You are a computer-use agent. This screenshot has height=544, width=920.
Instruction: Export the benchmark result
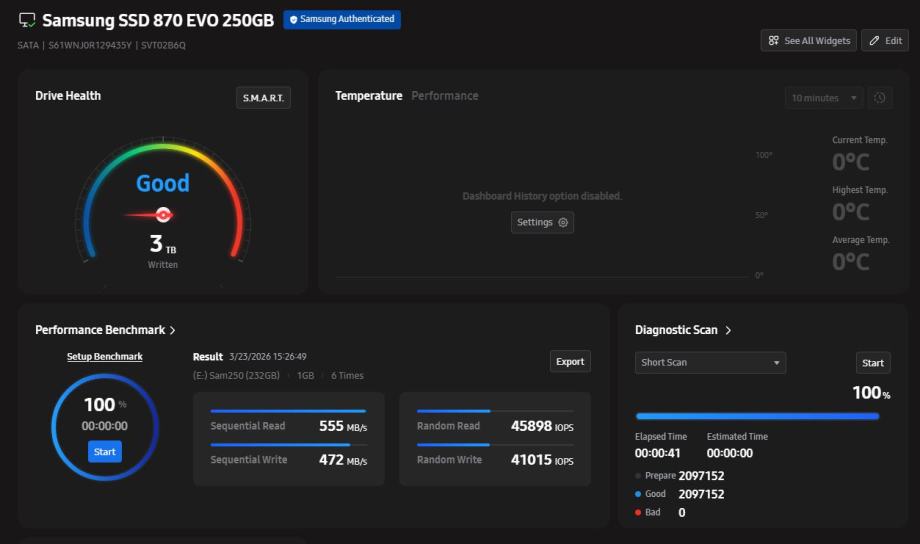[x=570, y=361]
